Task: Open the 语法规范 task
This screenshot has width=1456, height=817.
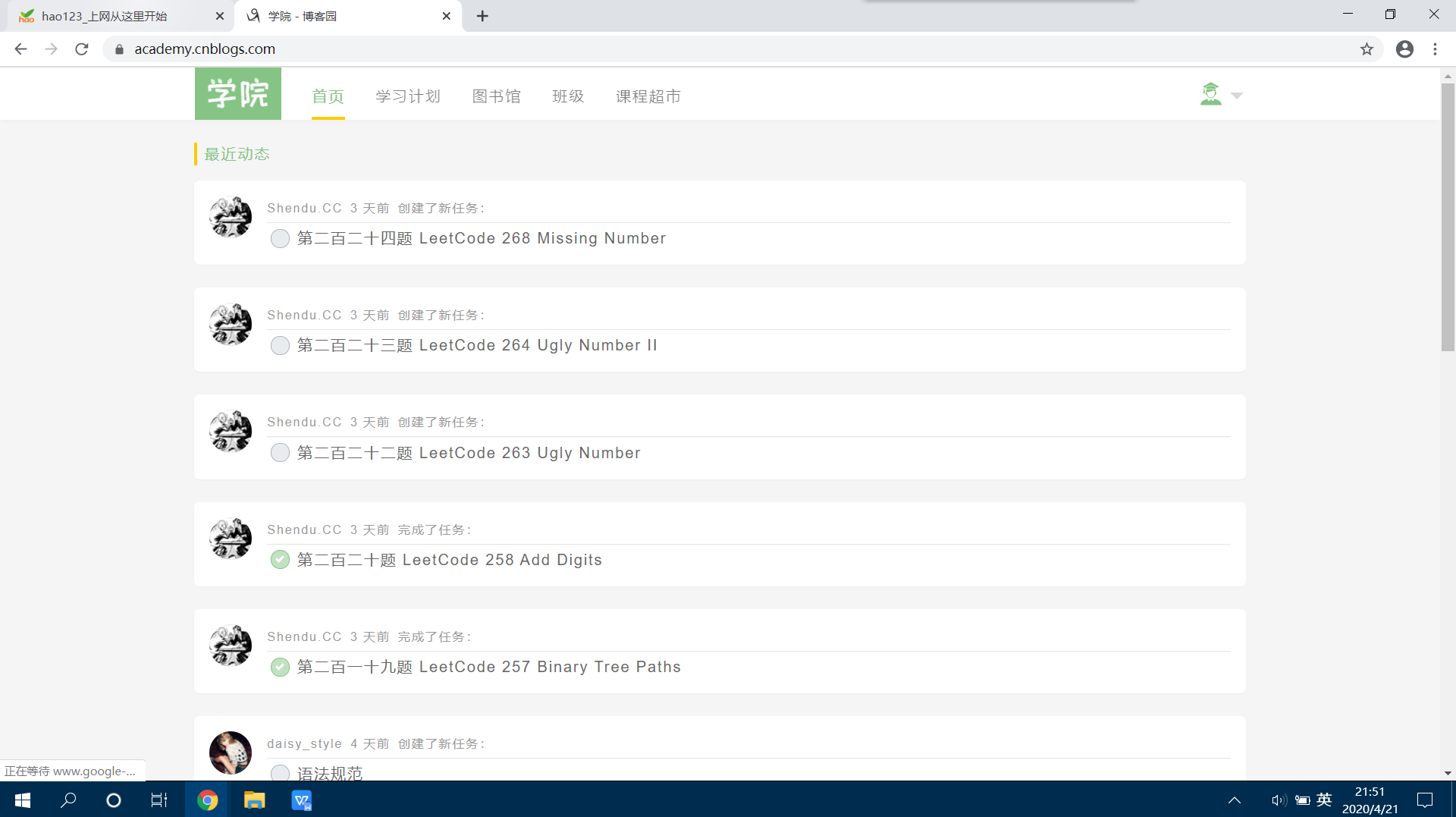Action: 330,773
